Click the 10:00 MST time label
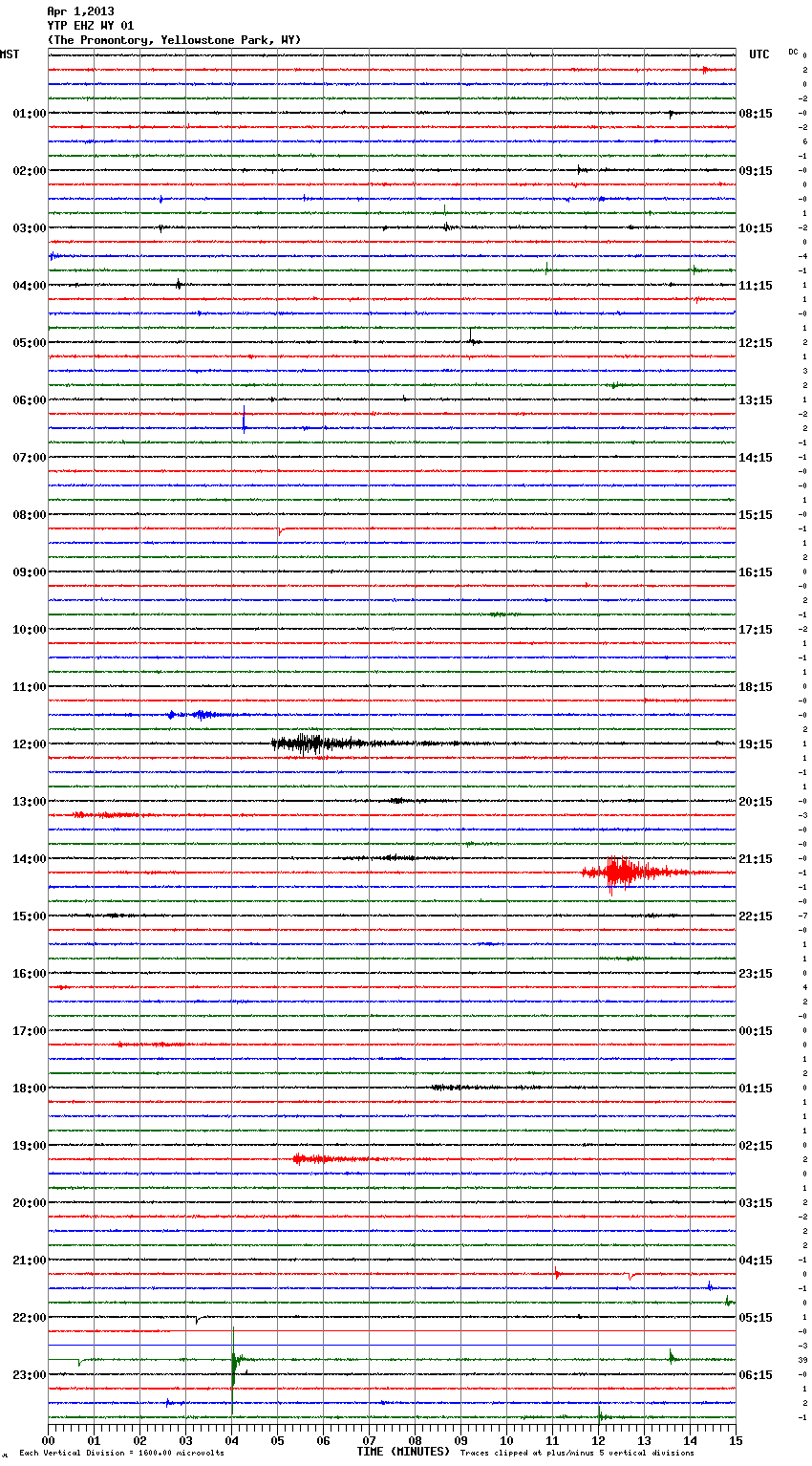The width and height of the screenshot is (812, 1466). pos(30,630)
